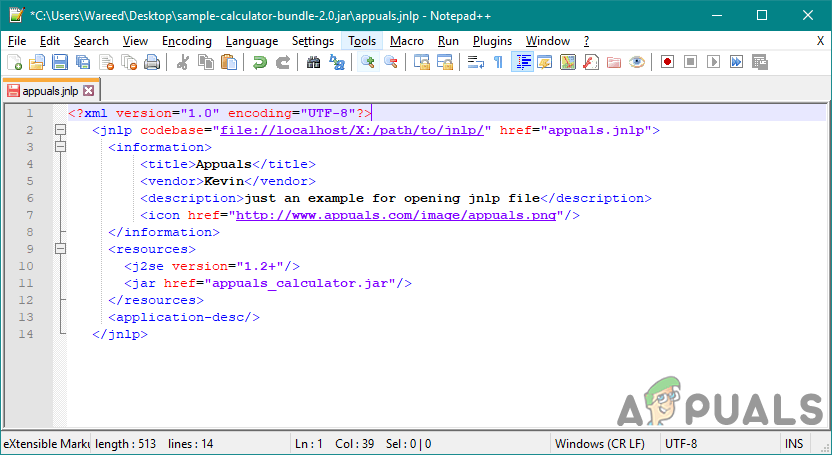Screen dimensions: 832x455
Task: Click the codebase file://localhost URL link
Action: tap(353, 130)
